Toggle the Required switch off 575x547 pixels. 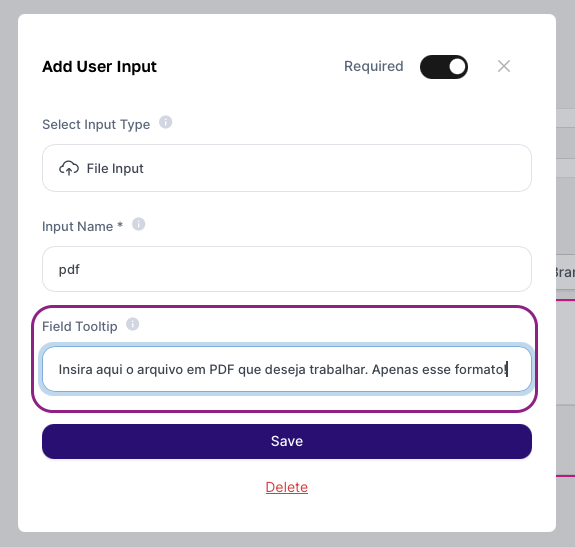coord(444,67)
